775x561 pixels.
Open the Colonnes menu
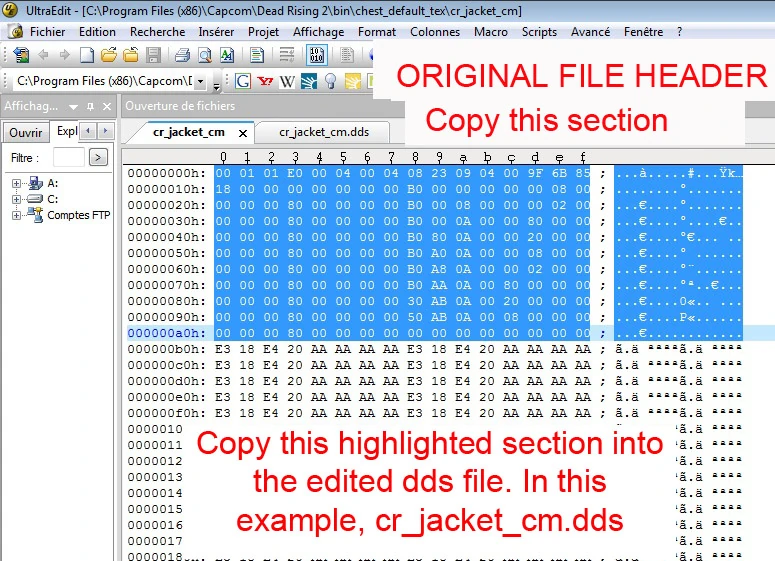coord(435,32)
